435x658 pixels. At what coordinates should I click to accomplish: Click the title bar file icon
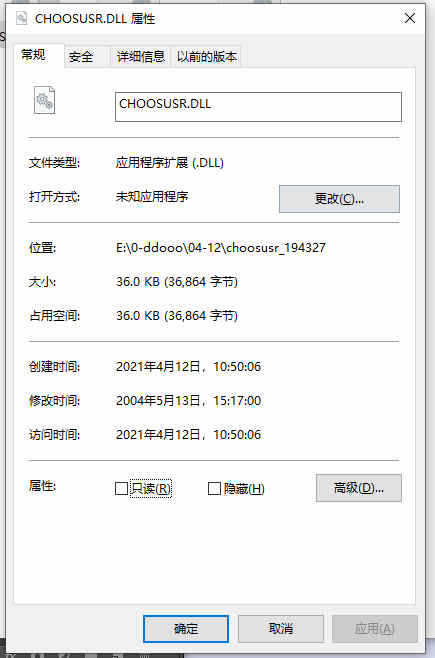click(21, 18)
